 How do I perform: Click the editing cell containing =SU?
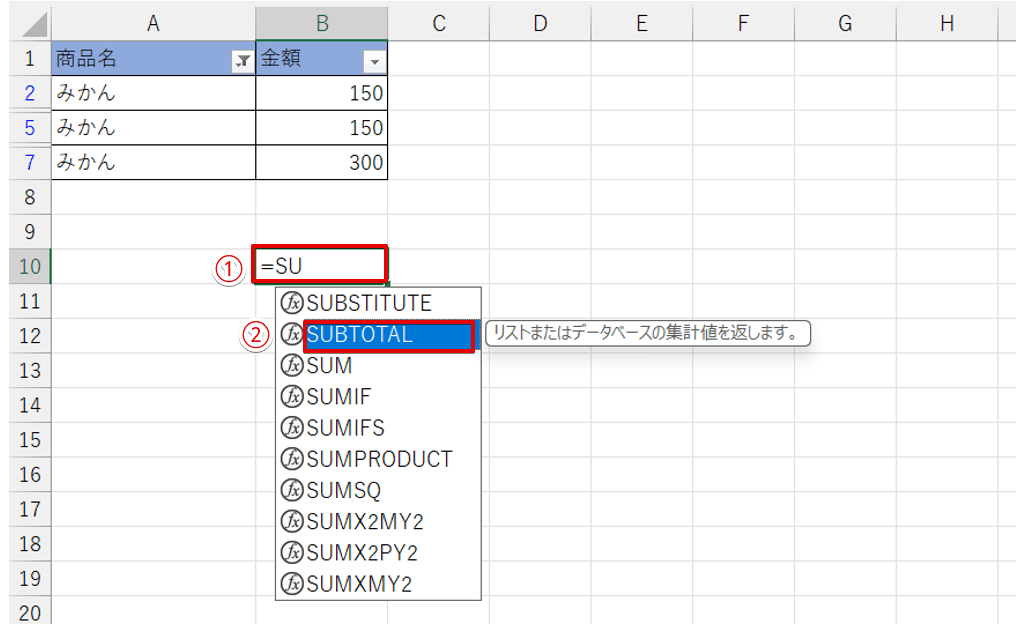click(x=320, y=265)
